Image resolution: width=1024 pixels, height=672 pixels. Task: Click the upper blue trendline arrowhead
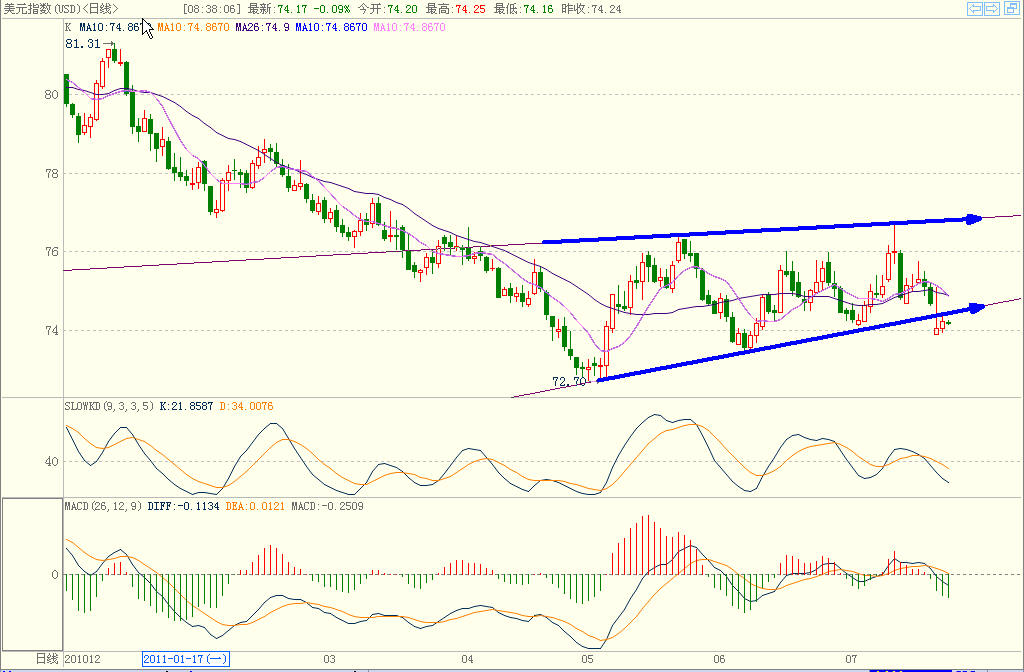(x=974, y=219)
